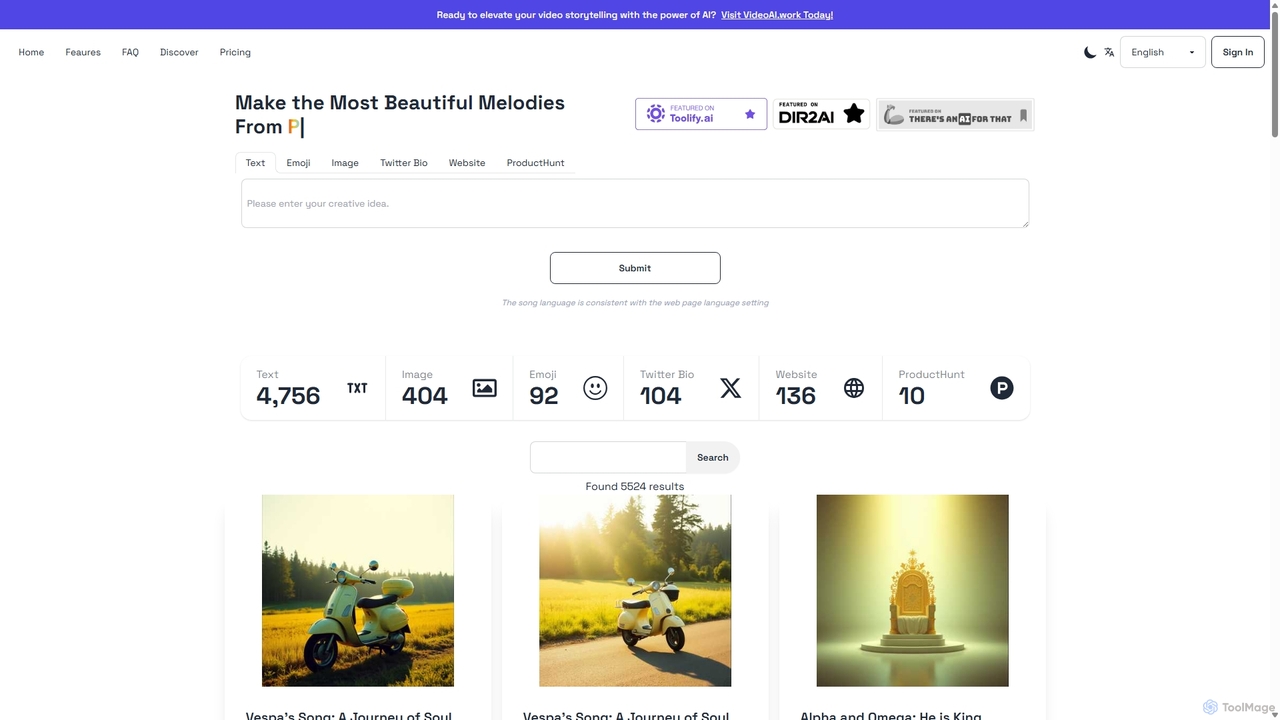Focus the creative idea text area
The height and width of the screenshot is (720, 1280).
635,203
